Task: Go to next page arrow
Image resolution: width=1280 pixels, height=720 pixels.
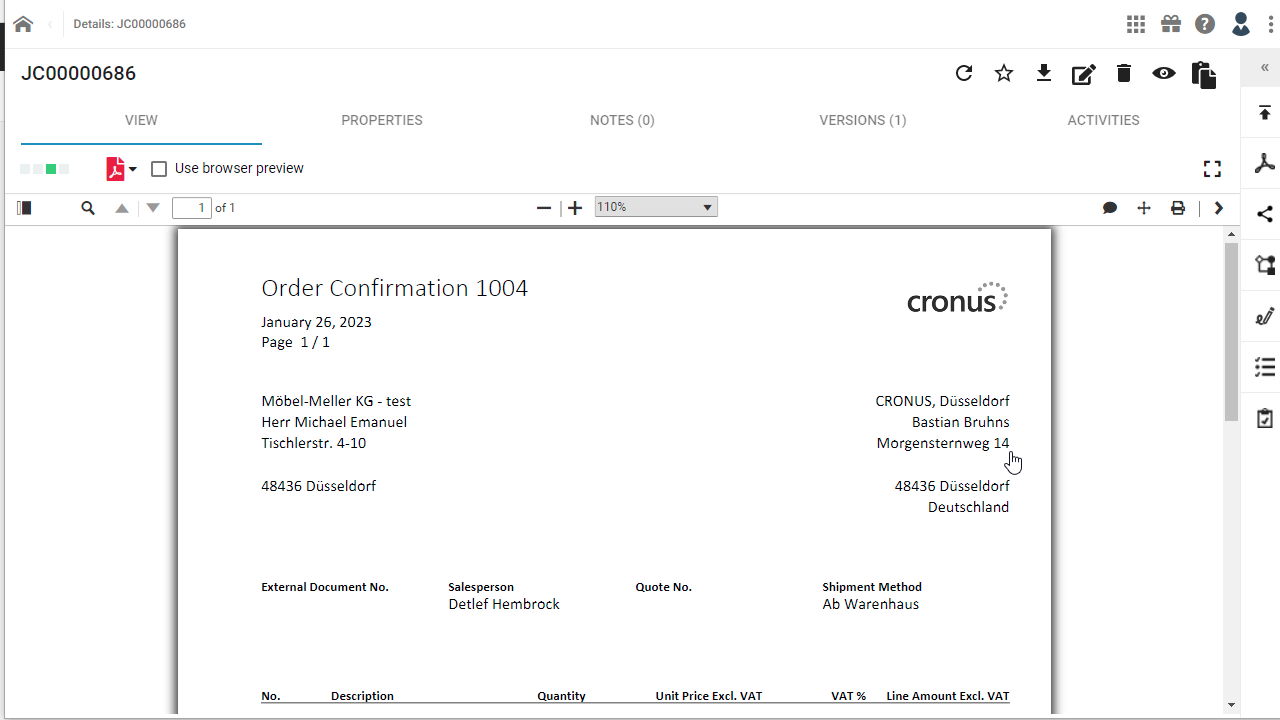Action: pyautogui.click(x=153, y=208)
